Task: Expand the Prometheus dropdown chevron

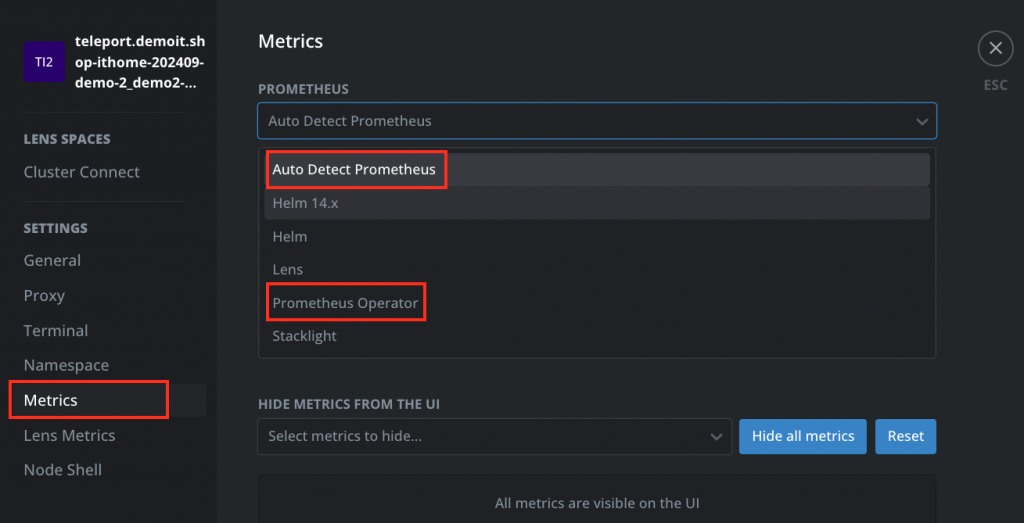Action: coord(921,121)
